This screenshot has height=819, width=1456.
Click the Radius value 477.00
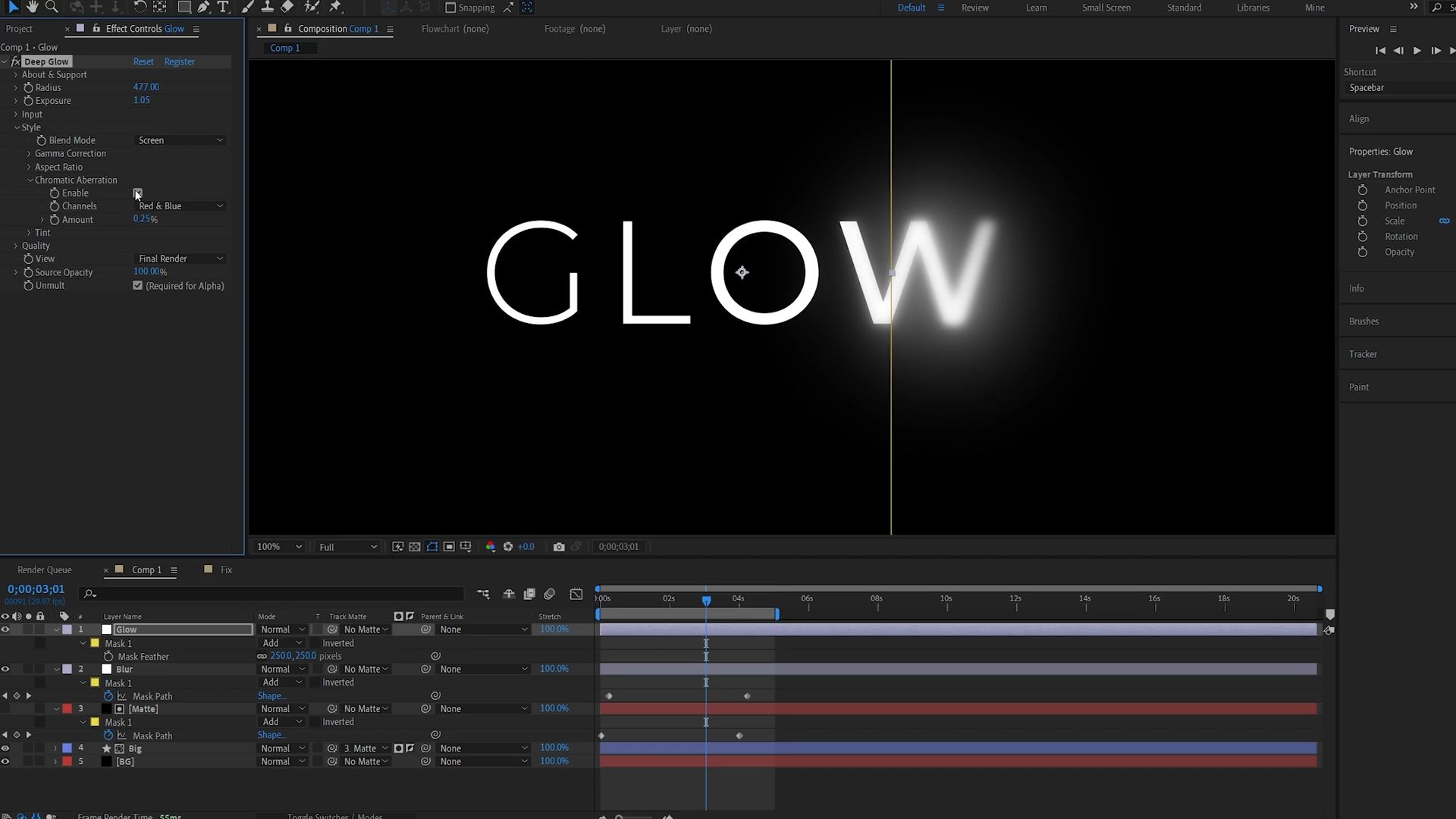pos(146,87)
